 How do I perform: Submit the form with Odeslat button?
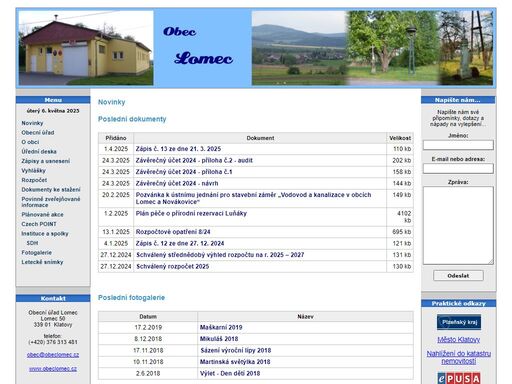(x=458, y=276)
